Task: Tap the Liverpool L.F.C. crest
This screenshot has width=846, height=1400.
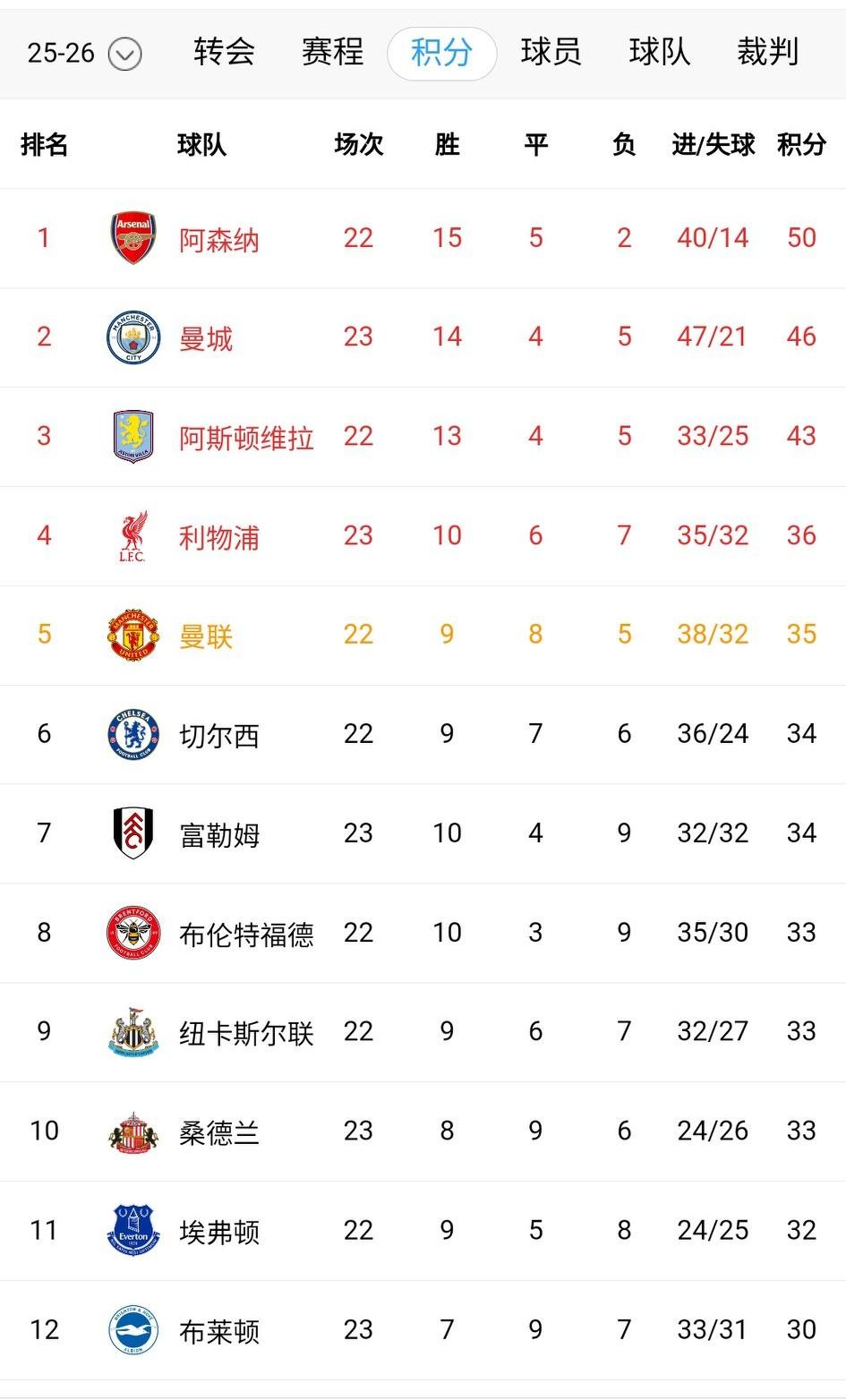Action: [x=132, y=536]
